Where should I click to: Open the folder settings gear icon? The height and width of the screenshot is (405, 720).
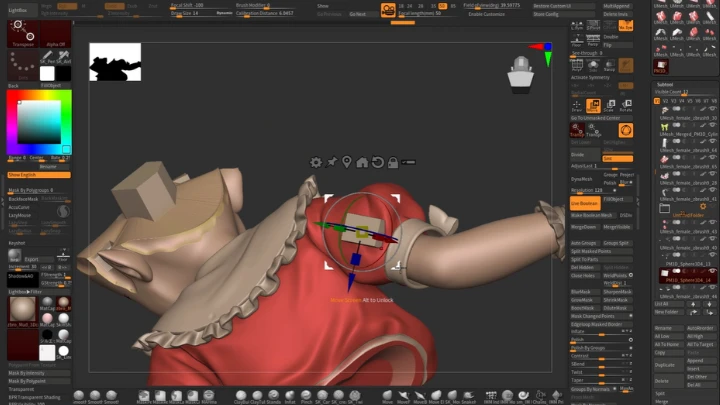[703, 207]
